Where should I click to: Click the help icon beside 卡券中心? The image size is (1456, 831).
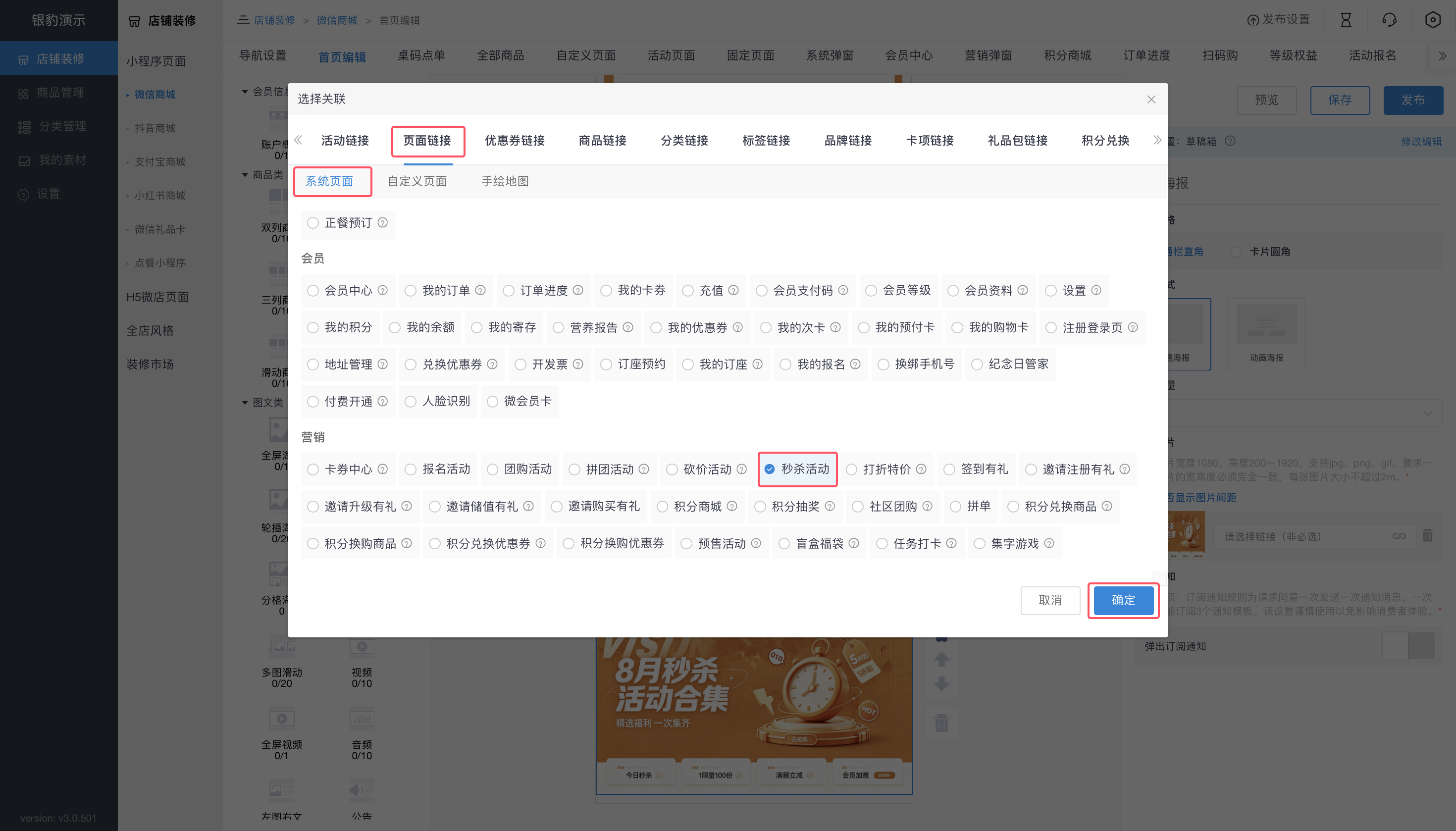[x=382, y=469]
